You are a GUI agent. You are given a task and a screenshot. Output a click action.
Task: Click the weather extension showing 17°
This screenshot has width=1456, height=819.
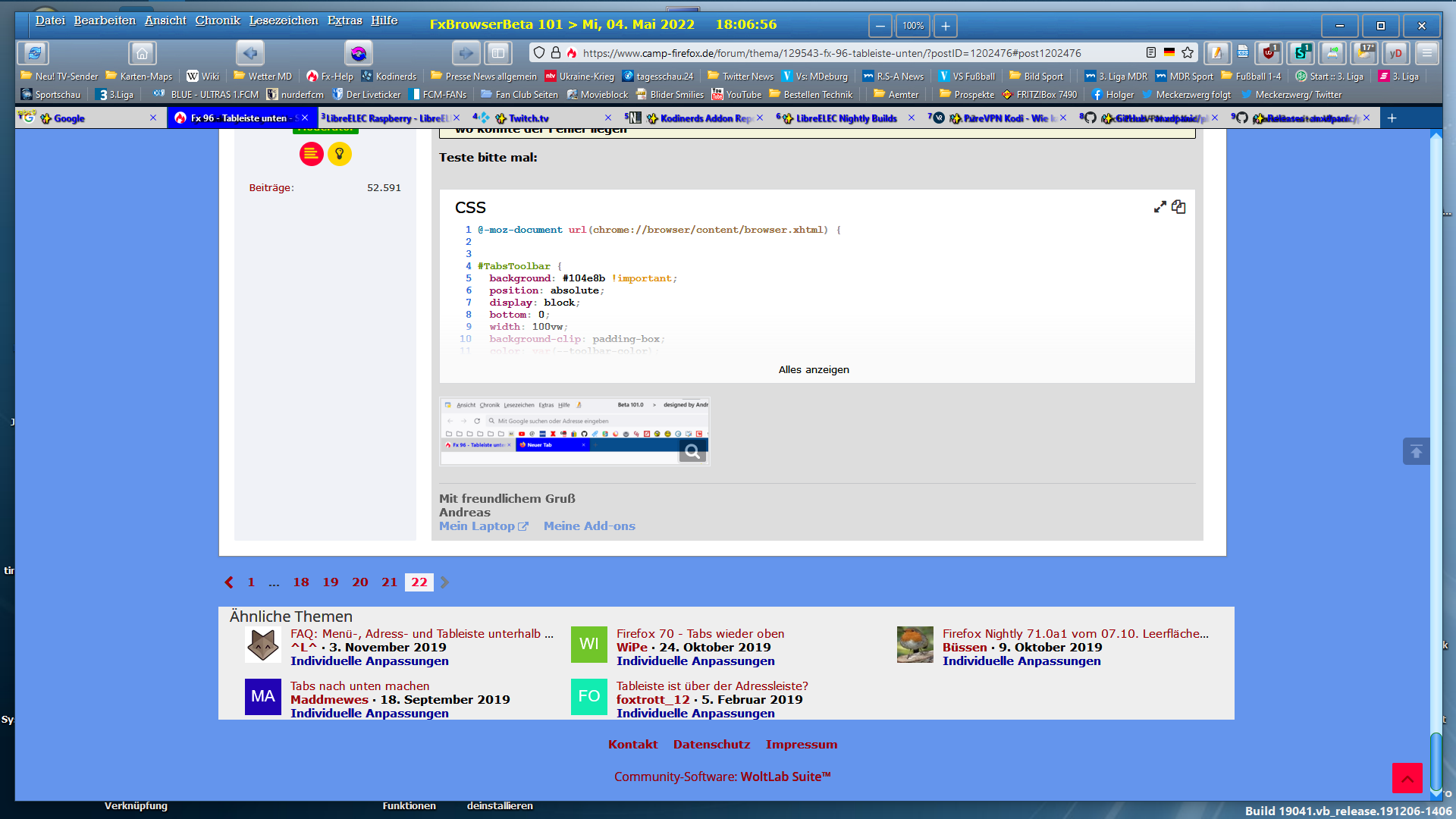click(x=1364, y=53)
